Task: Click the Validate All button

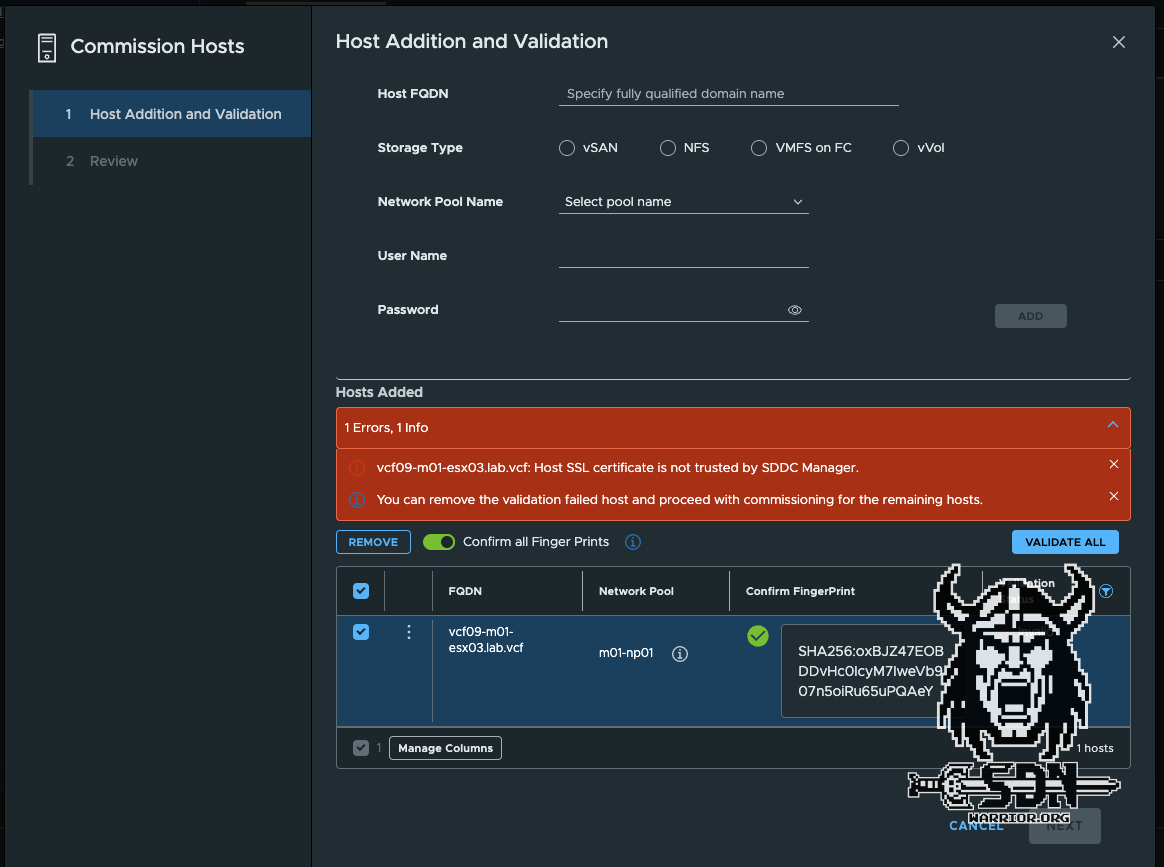Action: pos(1065,542)
